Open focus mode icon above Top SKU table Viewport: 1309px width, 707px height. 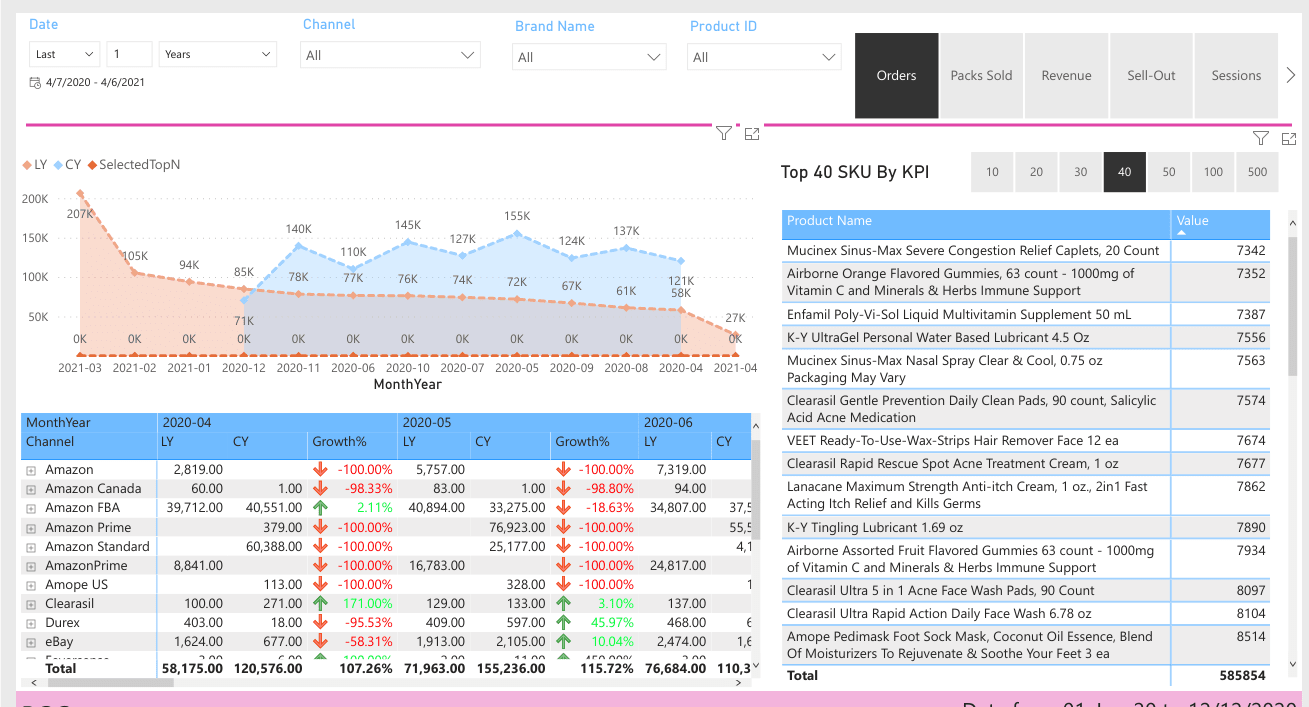click(1289, 138)
